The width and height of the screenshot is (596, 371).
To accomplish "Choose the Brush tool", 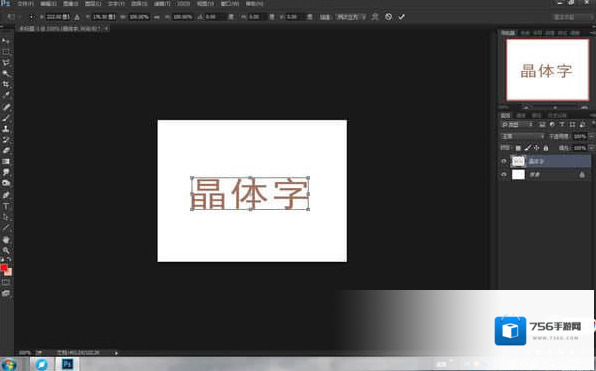I will (6, 117).
